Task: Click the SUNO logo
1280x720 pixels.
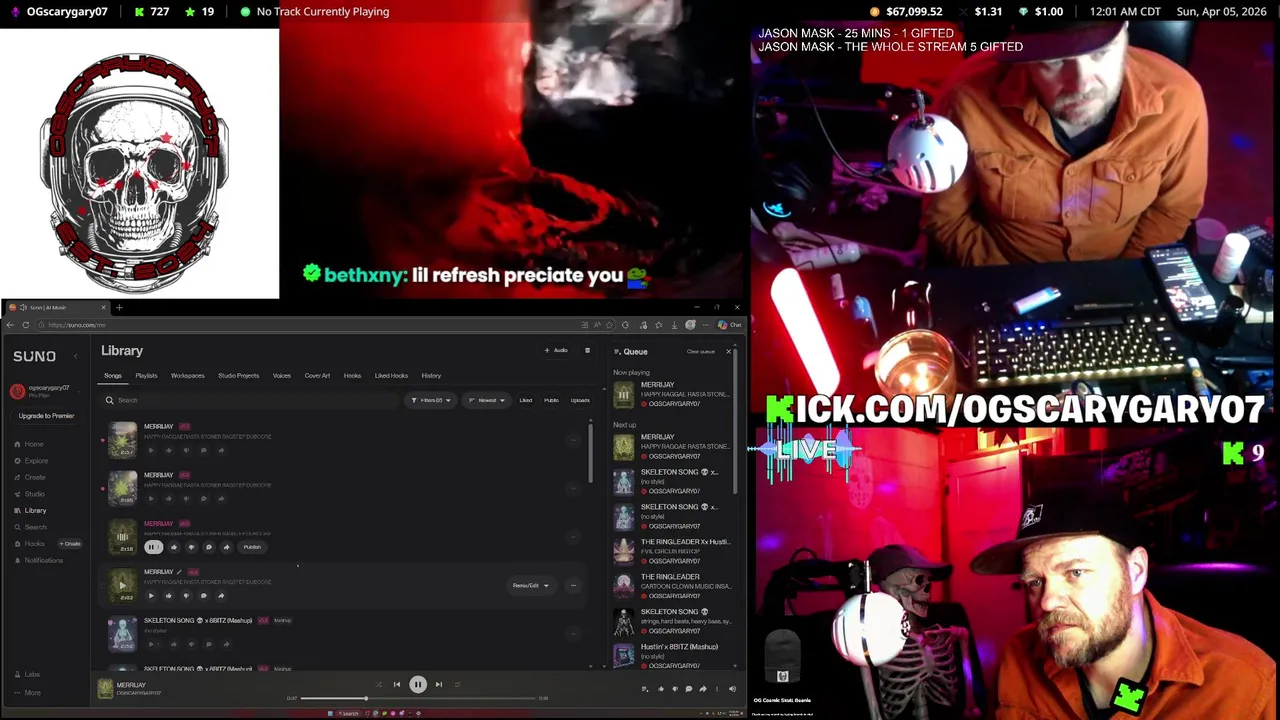Action: click(34, 356)
